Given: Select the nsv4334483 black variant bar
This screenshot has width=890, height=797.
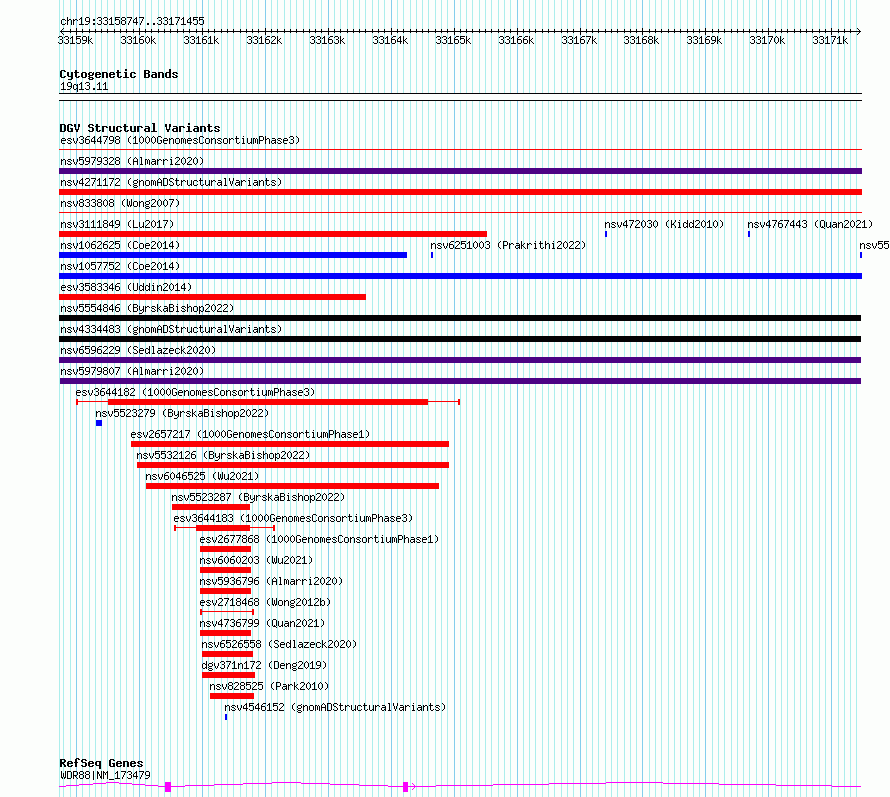Looking at the screenshot, I should (460, 339).
